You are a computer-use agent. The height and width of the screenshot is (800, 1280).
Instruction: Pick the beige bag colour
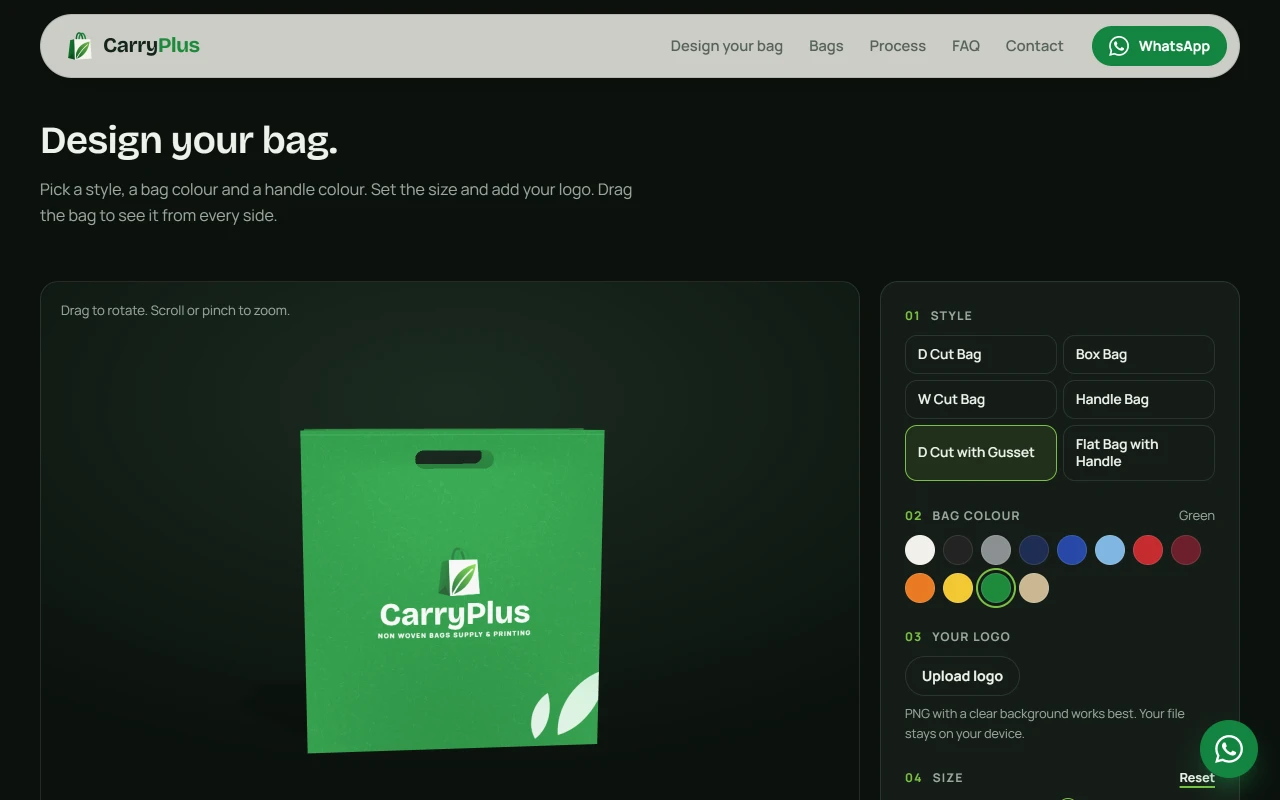[x=1034, y=588]
